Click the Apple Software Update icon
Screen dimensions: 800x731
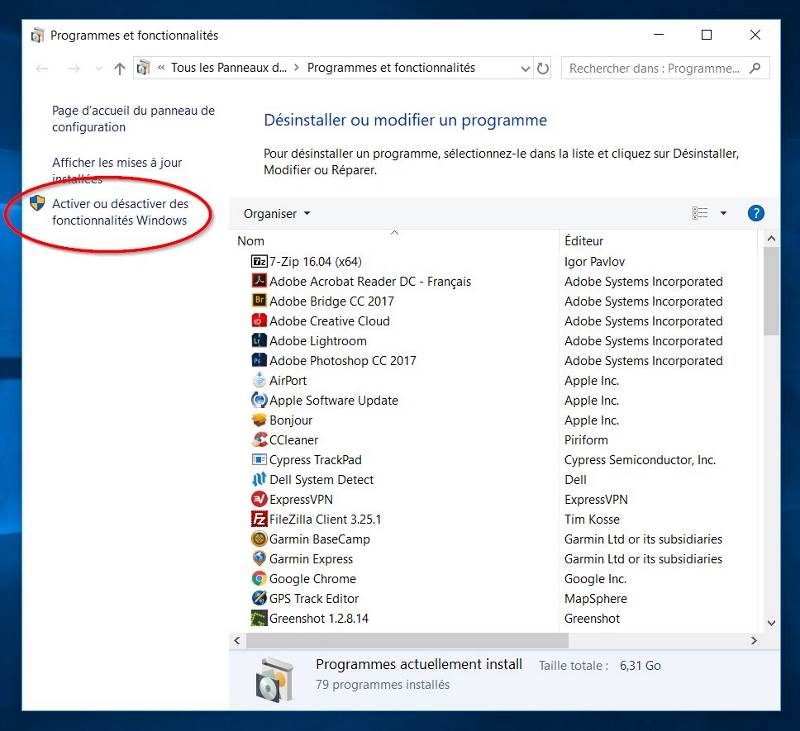click(259, 400)
